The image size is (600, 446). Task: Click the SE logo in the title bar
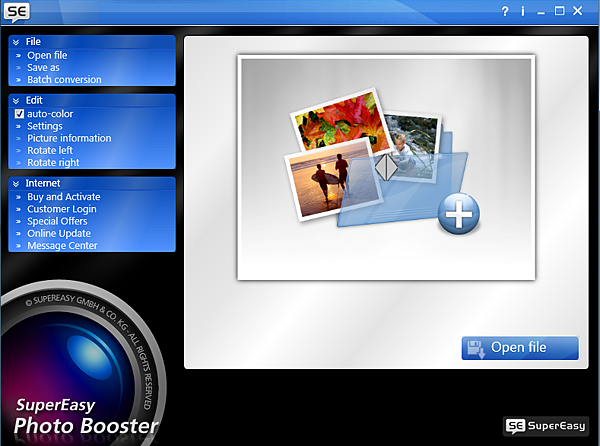pos(16,12)
